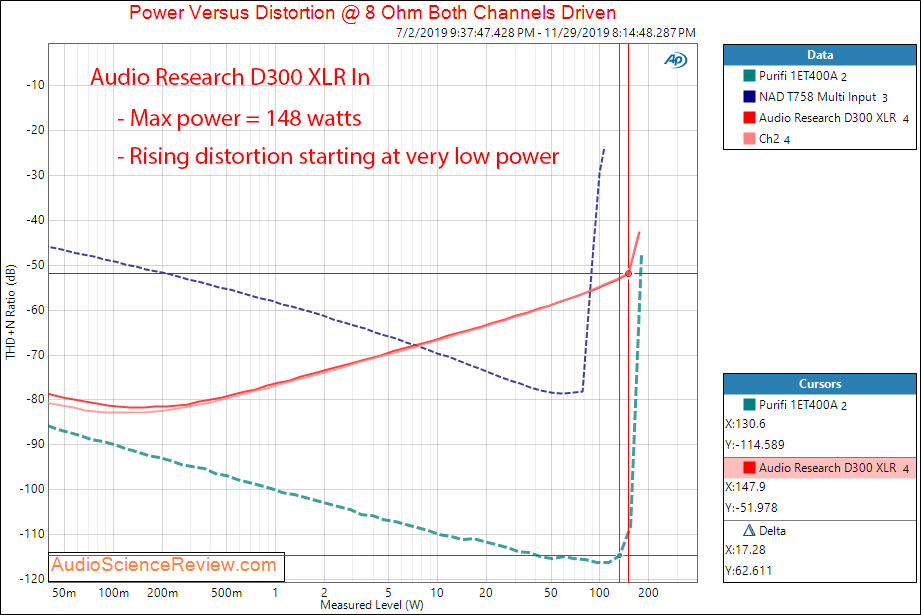This screenshot has width=921, height=615.
Task: Click the red cursor point on the Audio Research curve
Action: 628,274
